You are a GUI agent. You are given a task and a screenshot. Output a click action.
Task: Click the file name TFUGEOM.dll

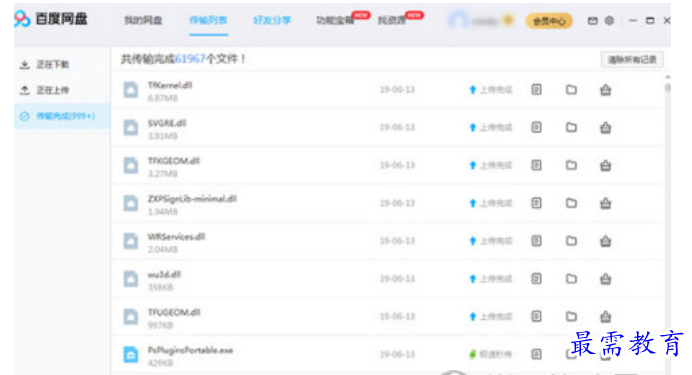pos(174,312)
